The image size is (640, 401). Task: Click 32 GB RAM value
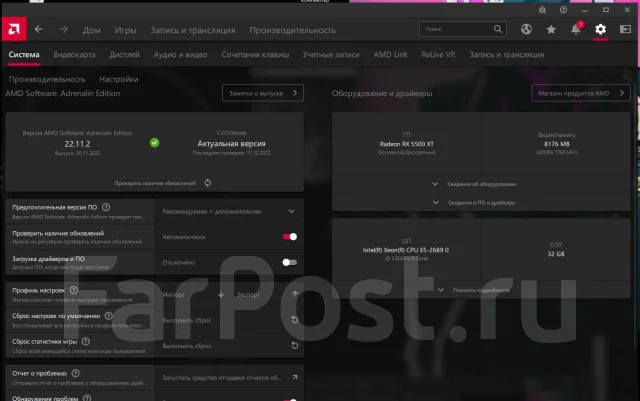(x=556, y=254)
